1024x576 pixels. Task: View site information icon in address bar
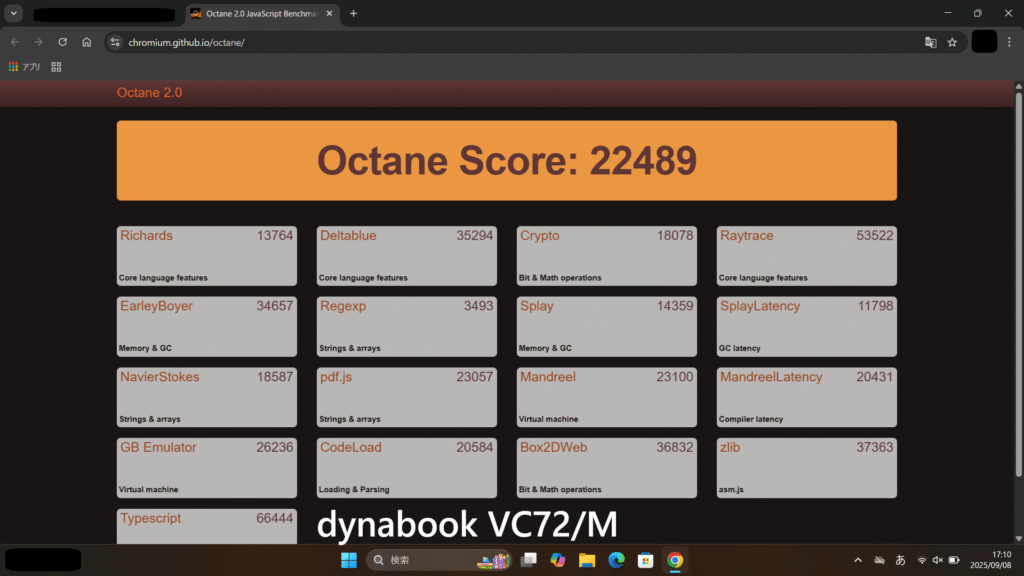(116, 42)
